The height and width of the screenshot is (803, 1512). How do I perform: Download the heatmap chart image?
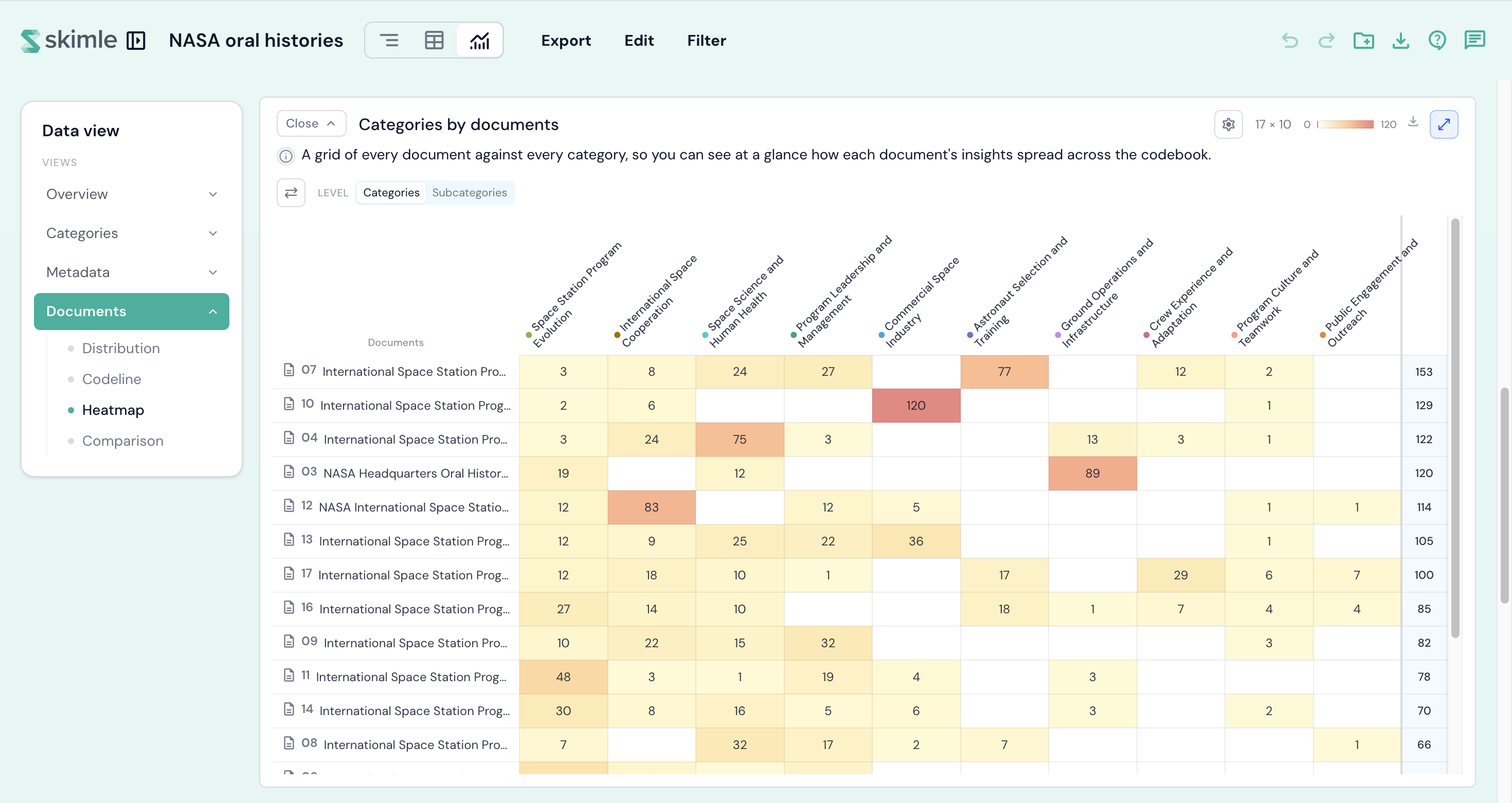coord(1413,121)
